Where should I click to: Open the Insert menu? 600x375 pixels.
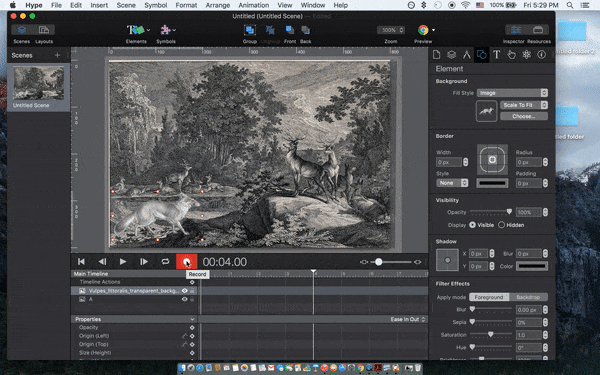(x=99, y=5)
